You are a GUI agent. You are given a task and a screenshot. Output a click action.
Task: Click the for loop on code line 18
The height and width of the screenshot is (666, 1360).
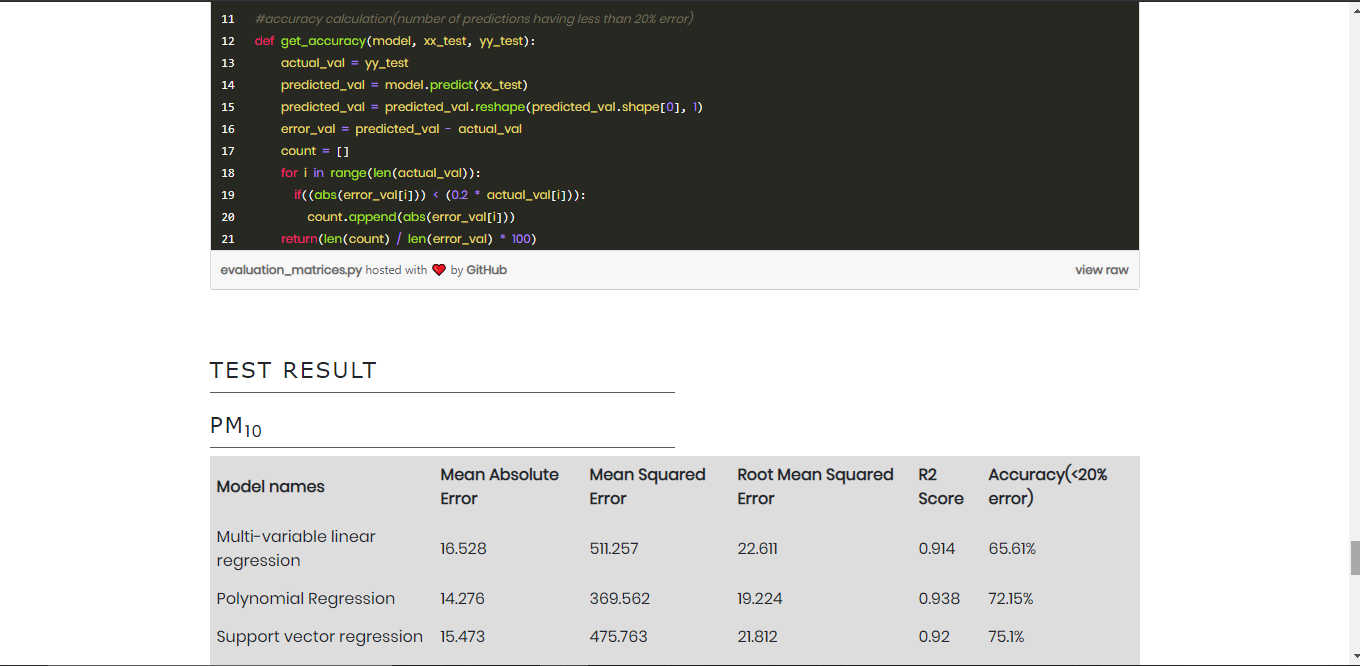(x=381, y=173)
